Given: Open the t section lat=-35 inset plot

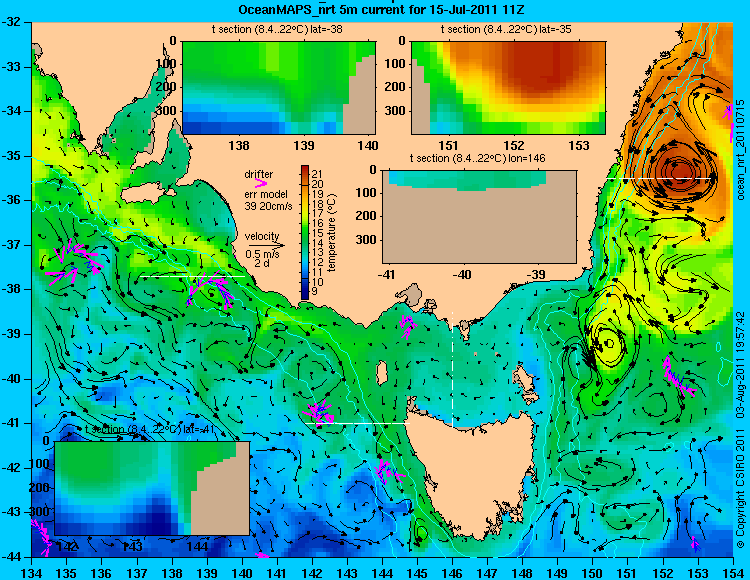Looking at the screenshot, I should tap(508, 88).
